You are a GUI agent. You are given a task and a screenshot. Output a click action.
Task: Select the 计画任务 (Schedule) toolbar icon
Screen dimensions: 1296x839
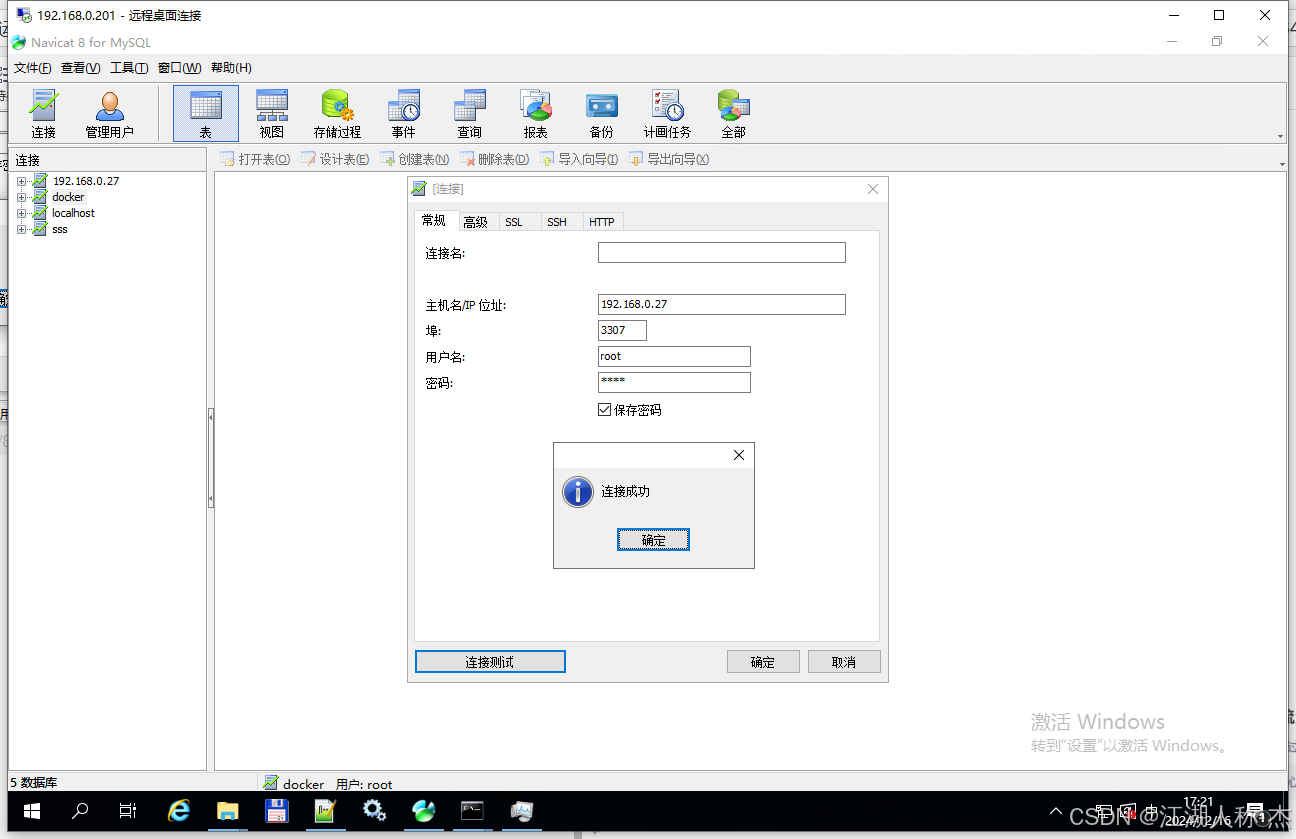click(x=667, y=113)
